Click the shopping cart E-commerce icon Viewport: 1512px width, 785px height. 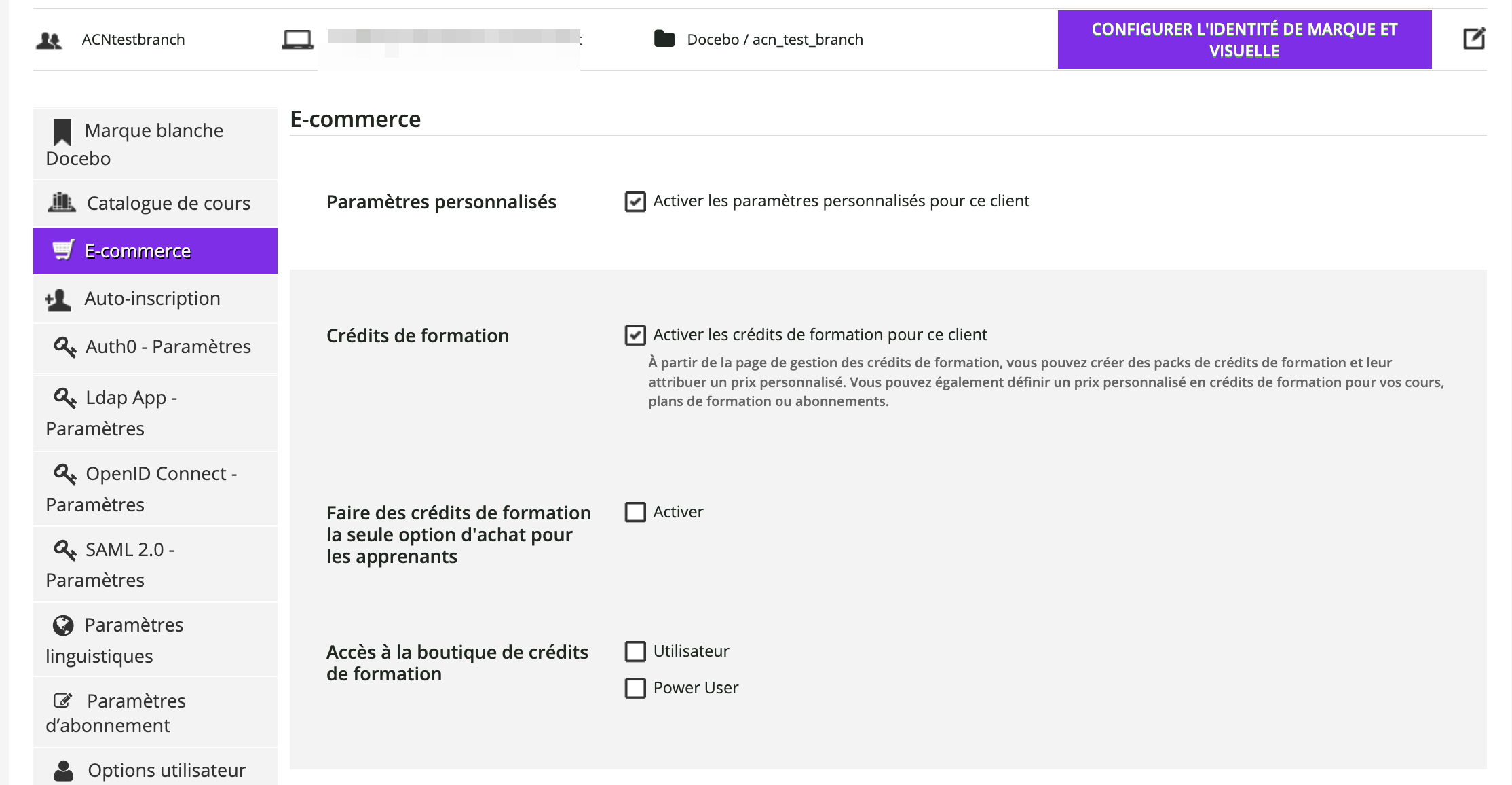(x=63, y=251)
